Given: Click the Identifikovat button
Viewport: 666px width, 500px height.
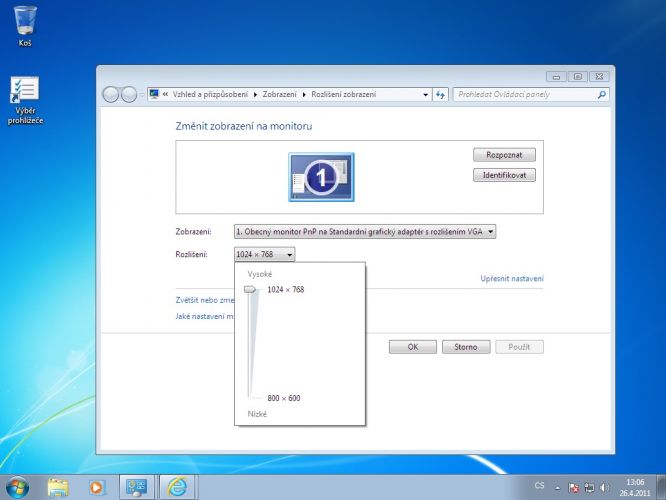Looking at the screenshot, I should tap(504, 175).
